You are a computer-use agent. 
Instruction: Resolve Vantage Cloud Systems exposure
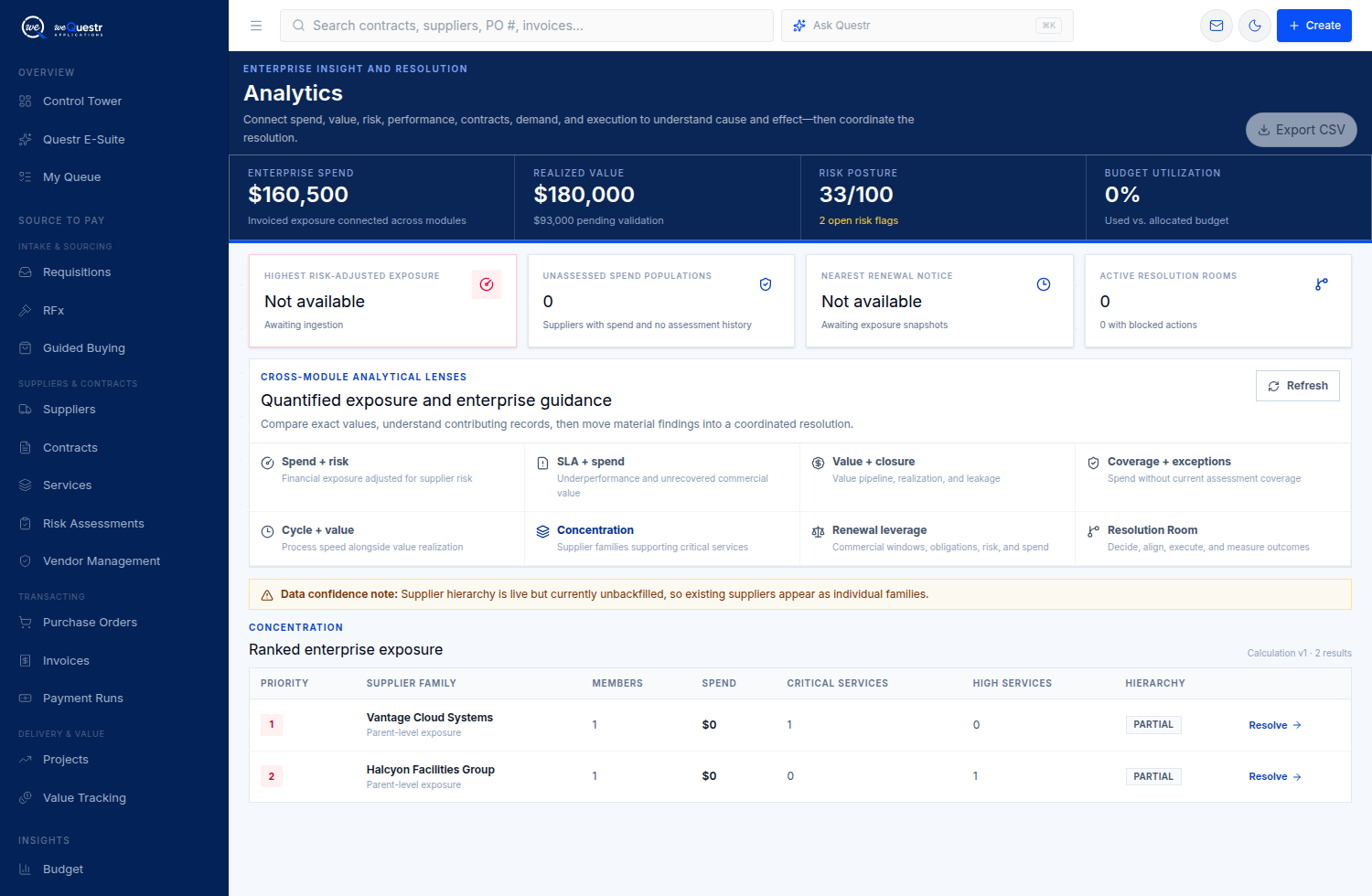point(1275,725)
